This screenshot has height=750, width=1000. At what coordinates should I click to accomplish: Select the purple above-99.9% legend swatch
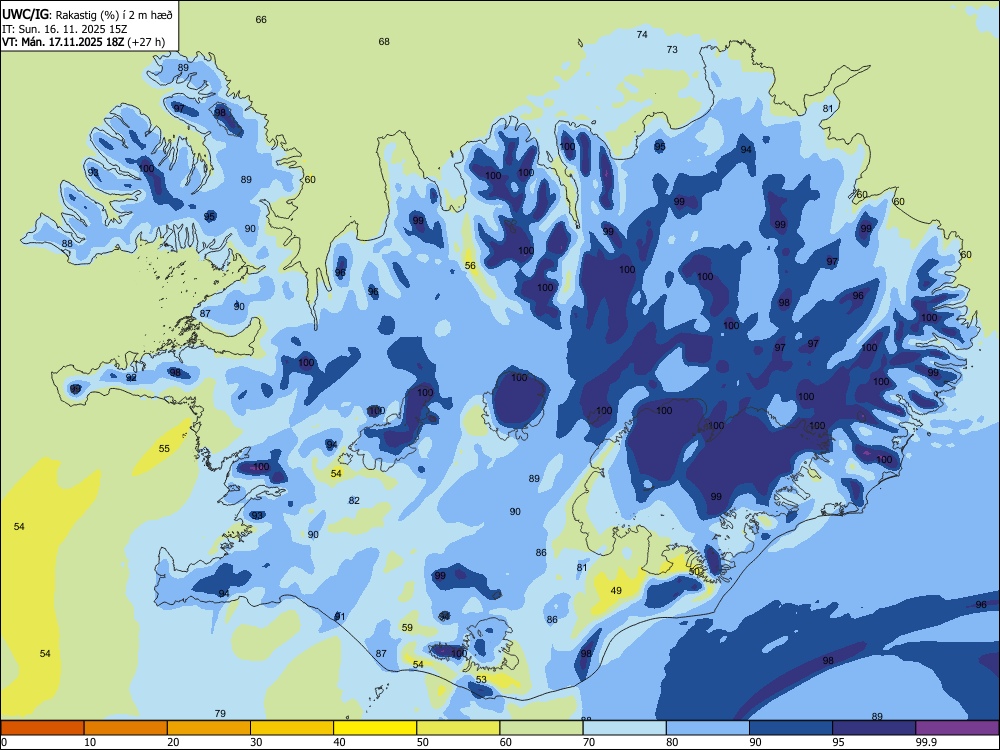957,728
